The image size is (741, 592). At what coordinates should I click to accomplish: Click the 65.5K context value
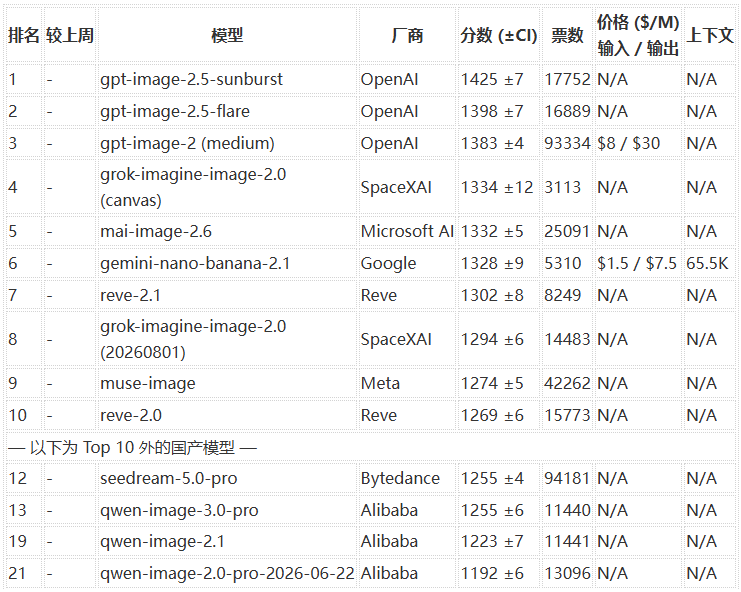(x=707, y=263)
